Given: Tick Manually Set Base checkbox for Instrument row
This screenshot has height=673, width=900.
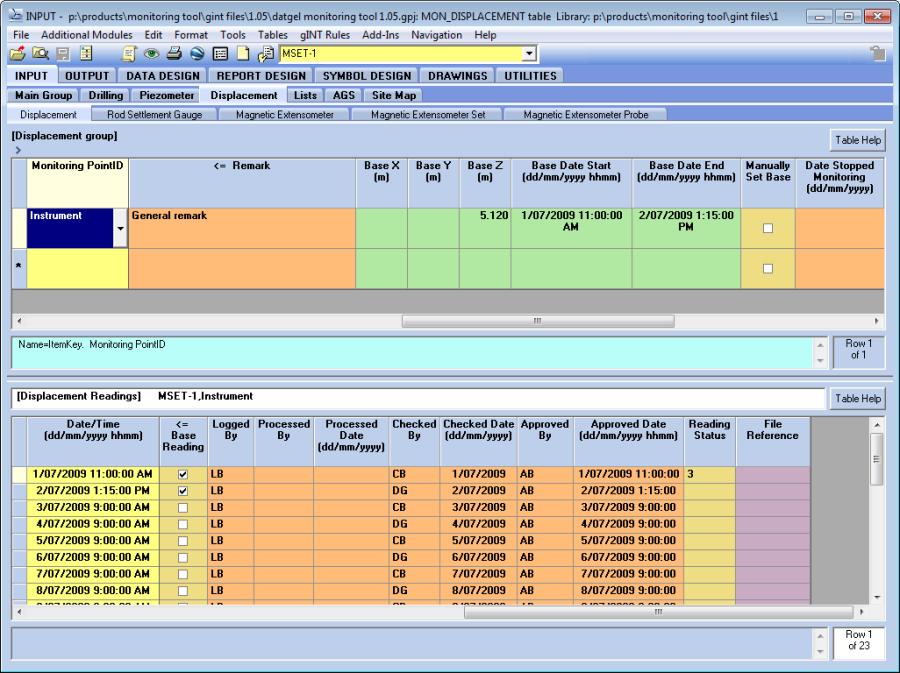Looking at the screenshot, I should click(x=768, y=228).
